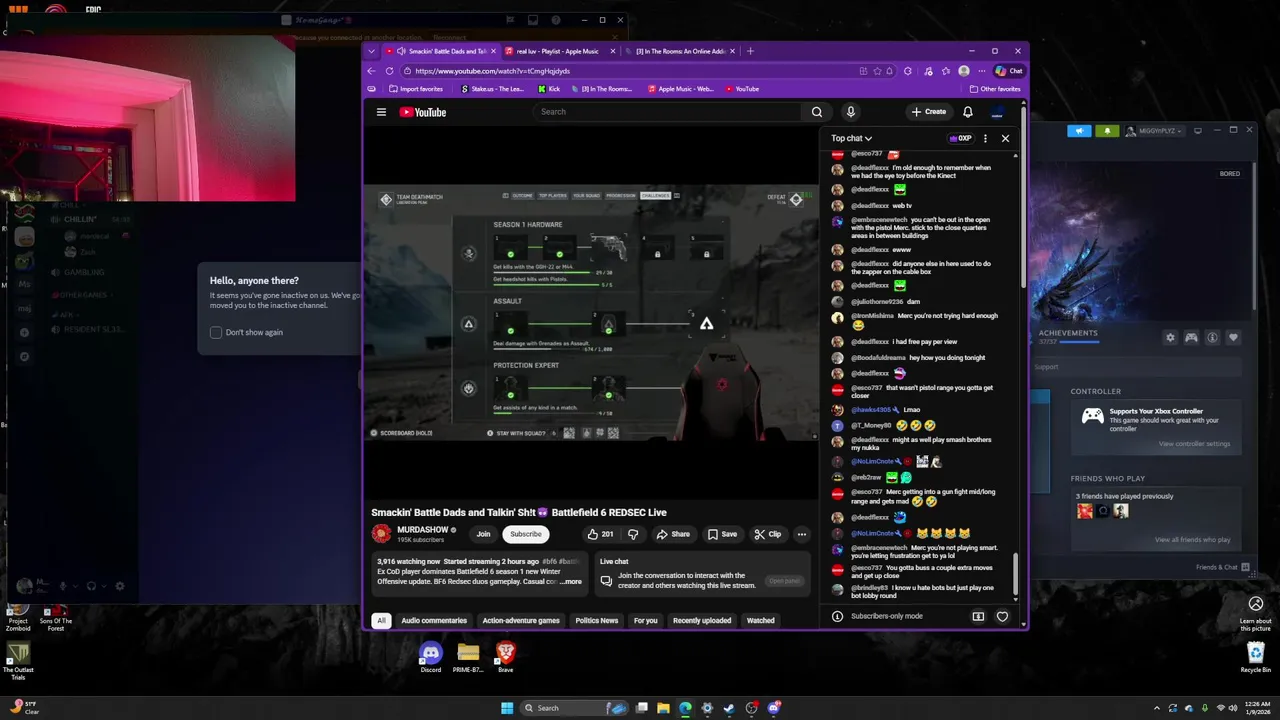Viewport: 1280px width, 720px height.
Task: Go back using browser back arrow
Action: coord(371,71)
